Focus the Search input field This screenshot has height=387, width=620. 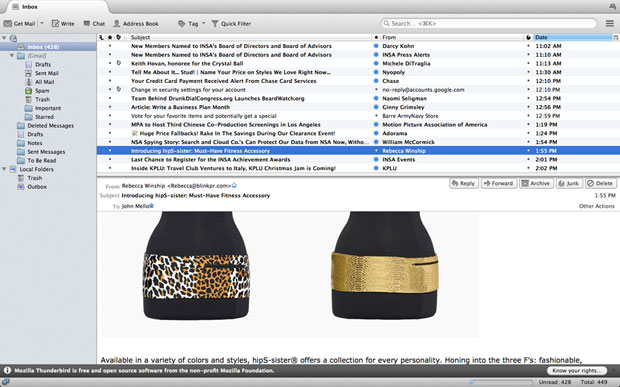489,24
